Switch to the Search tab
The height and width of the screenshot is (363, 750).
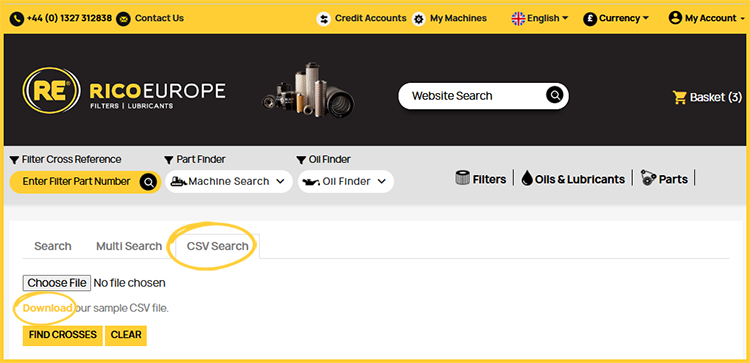53,246
